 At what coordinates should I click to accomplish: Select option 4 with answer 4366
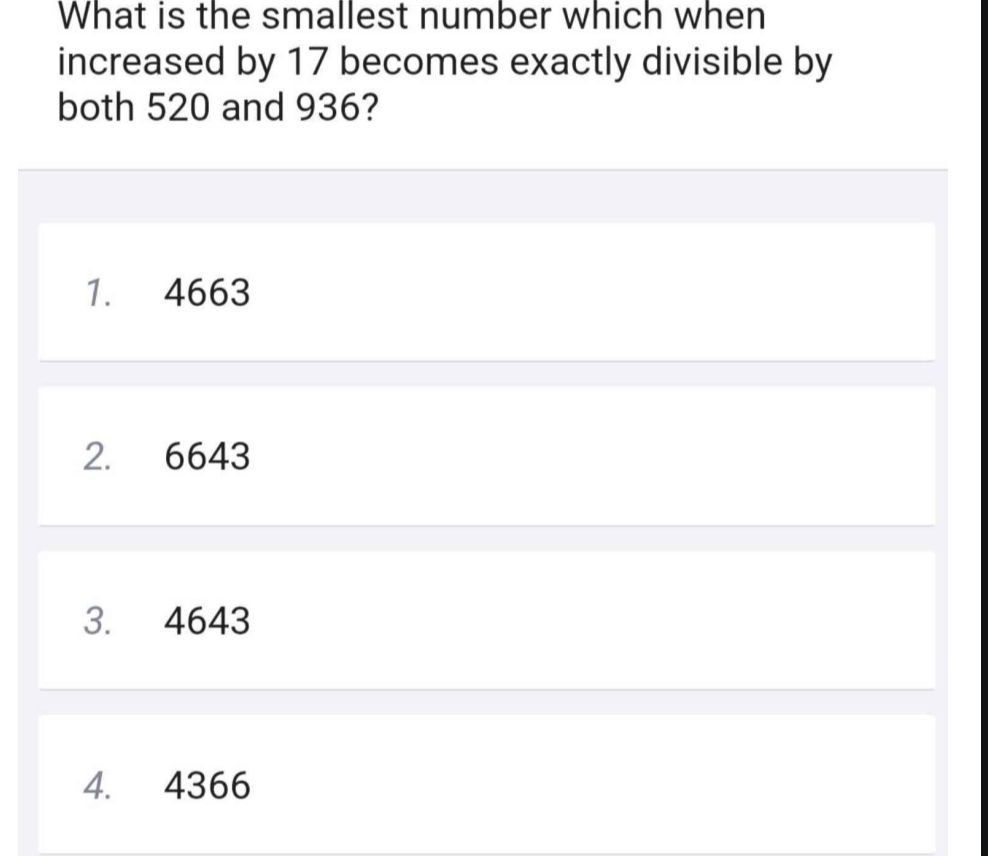pyautogui.click(x=486, y=785)
